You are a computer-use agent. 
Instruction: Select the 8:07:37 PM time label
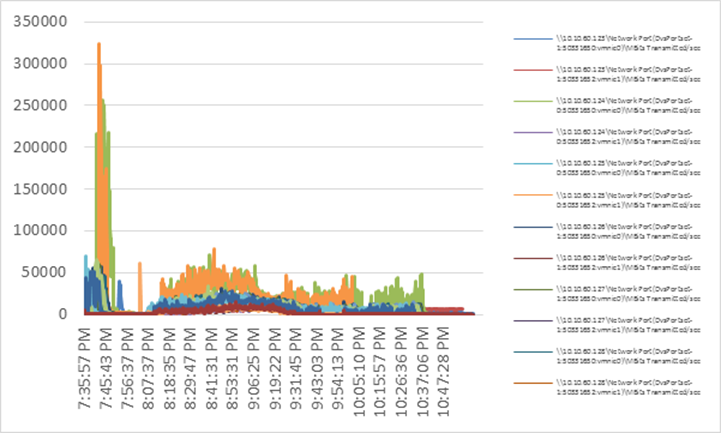(148, 368)
